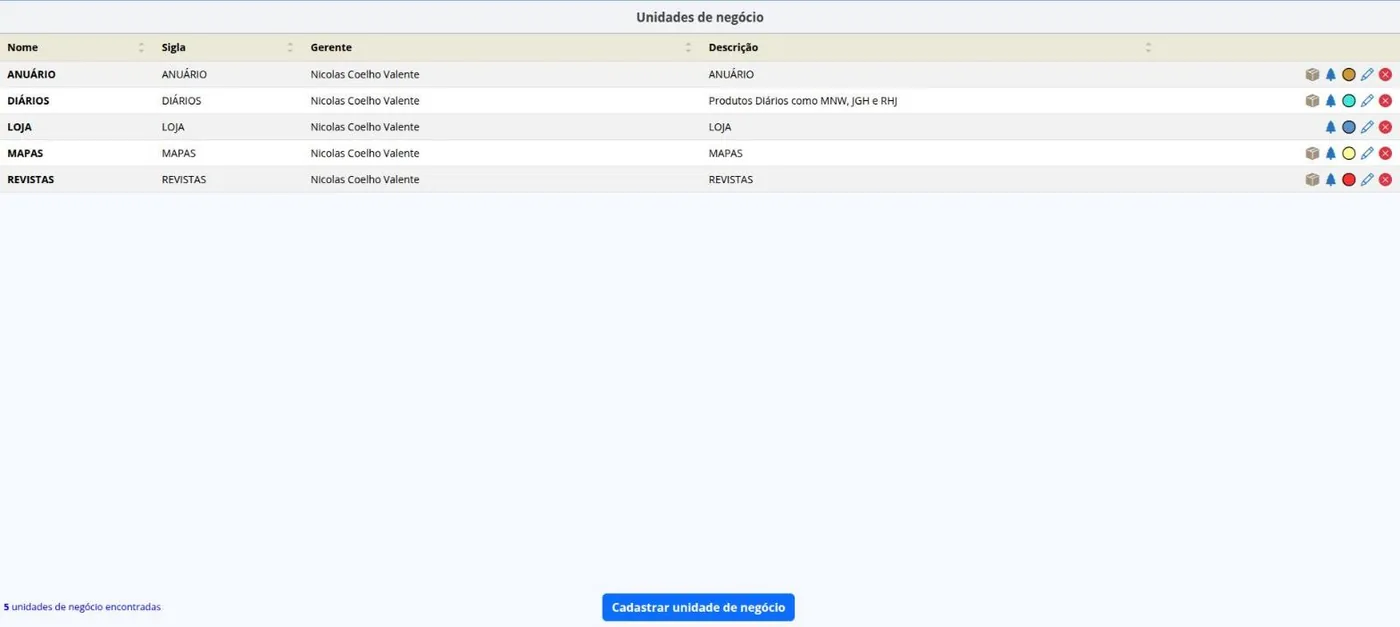Click Nicolas Coelho Valente in the REVISTAS row
The width and height of the screenshot is (1400, 627).
point(365,180)
